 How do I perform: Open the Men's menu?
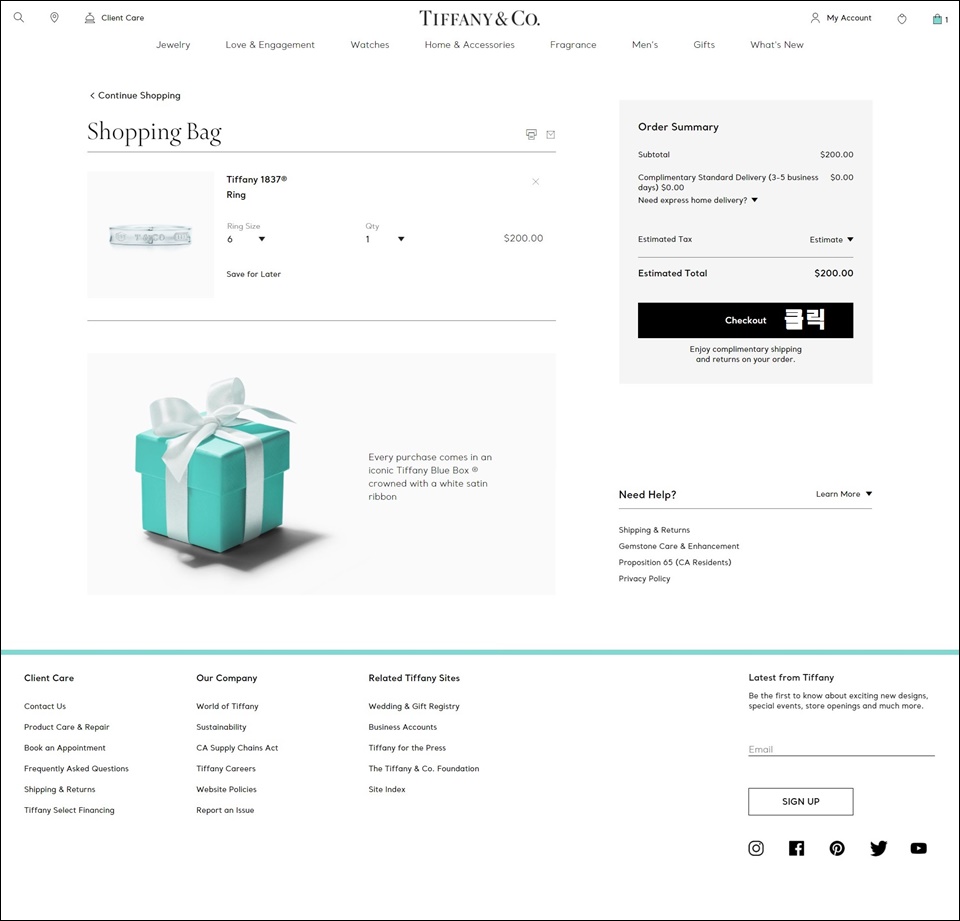[645, 45]
